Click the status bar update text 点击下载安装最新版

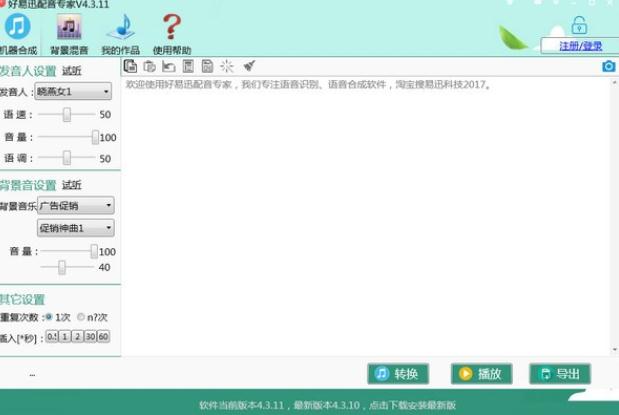click(412, 405)
